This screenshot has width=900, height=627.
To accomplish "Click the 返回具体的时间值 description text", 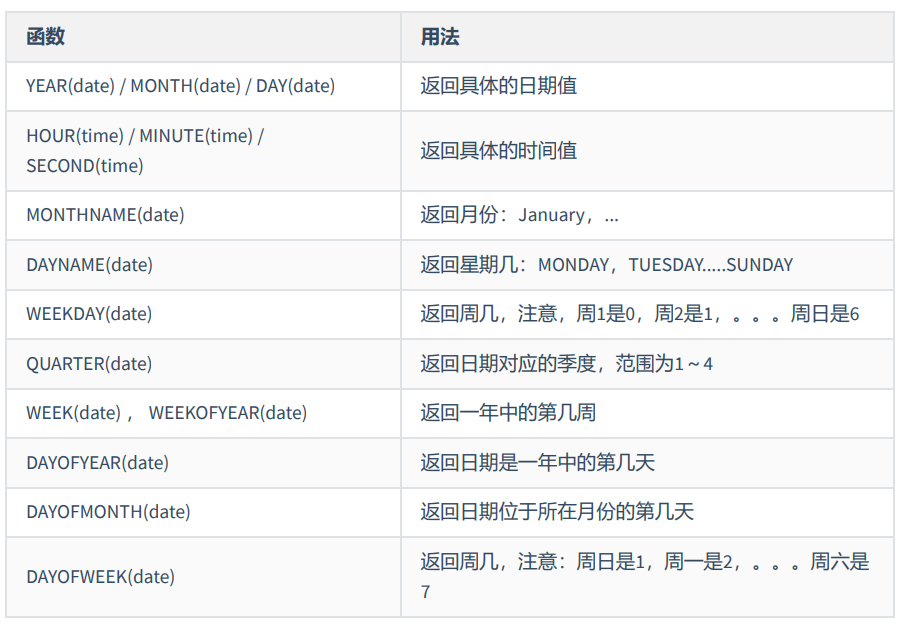I will pyautogui.click(x=498, y=151).
